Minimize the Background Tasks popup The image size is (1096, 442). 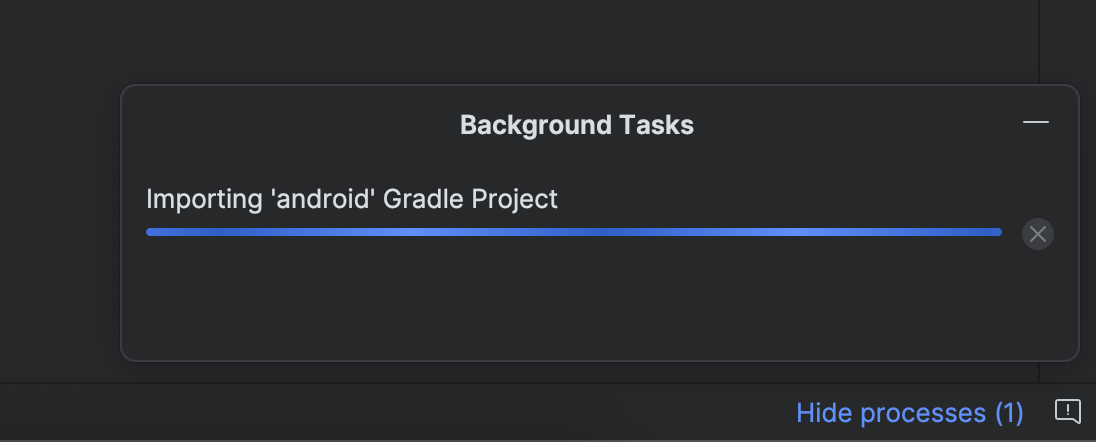[x=1035, y=122]
